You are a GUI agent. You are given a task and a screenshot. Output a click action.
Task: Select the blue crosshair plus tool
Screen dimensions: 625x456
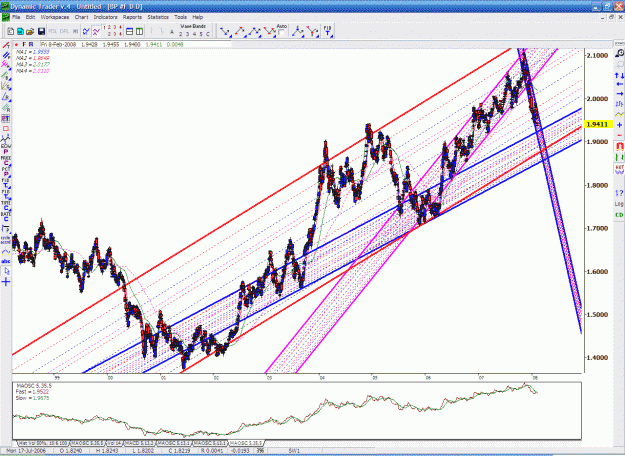pyautogui.click(x=6, y=283)
